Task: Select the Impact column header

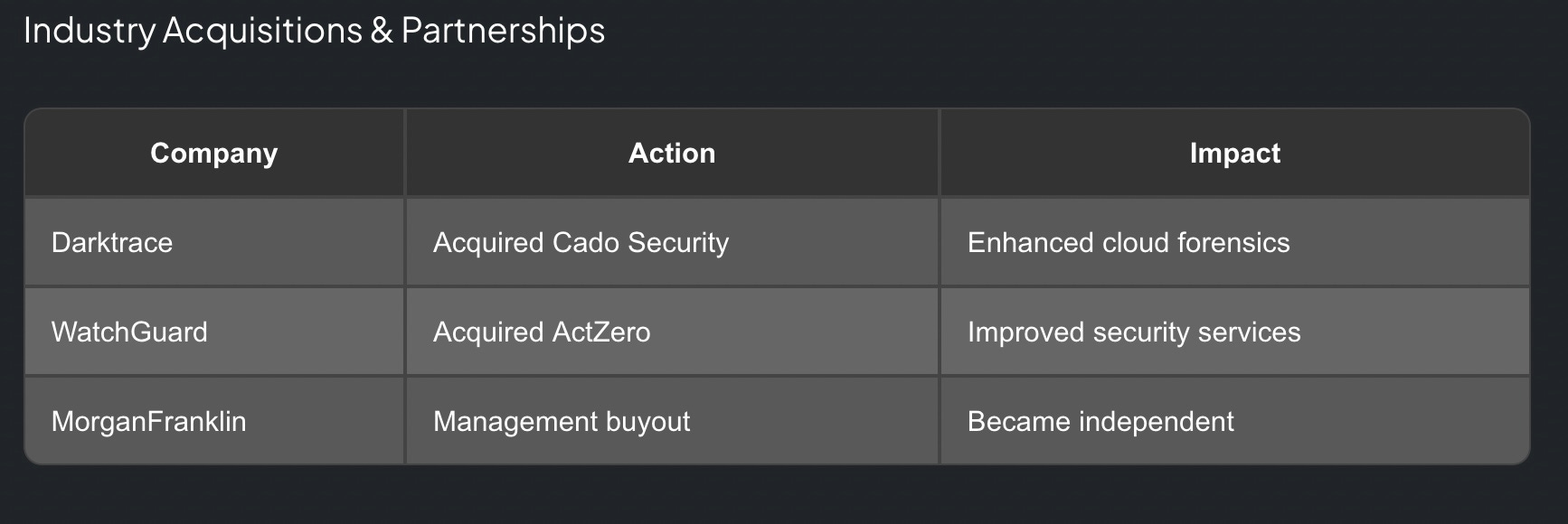Action: coord(1234,153)
